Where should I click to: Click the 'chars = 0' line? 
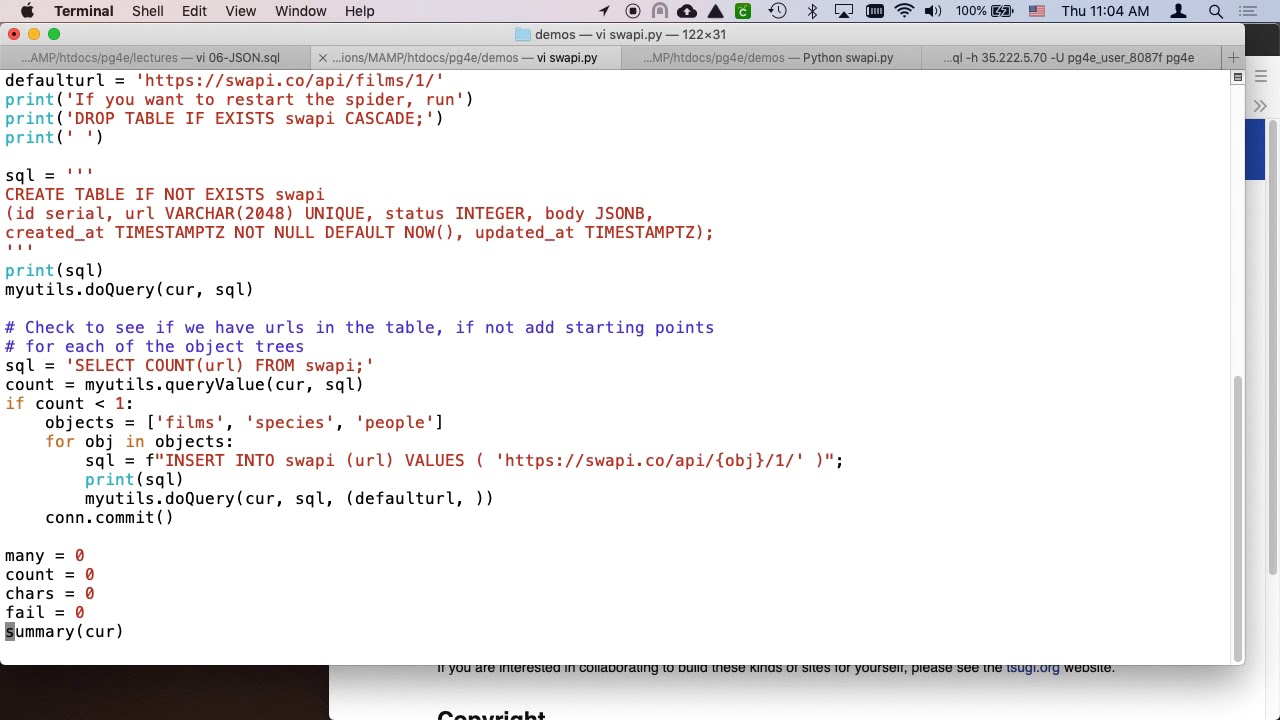click(49, 594)
